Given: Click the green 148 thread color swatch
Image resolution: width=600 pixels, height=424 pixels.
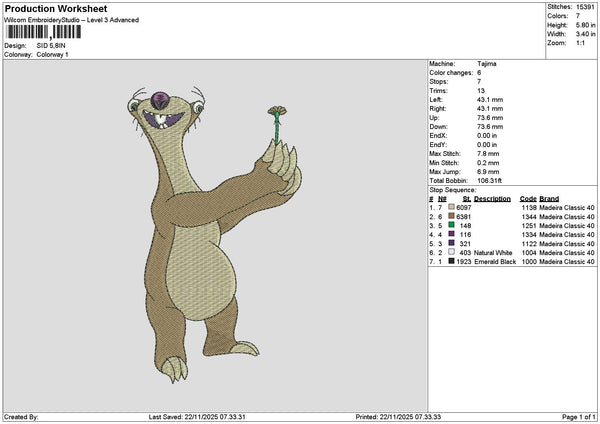Looking at the screenshot, I should pos(451,225).
